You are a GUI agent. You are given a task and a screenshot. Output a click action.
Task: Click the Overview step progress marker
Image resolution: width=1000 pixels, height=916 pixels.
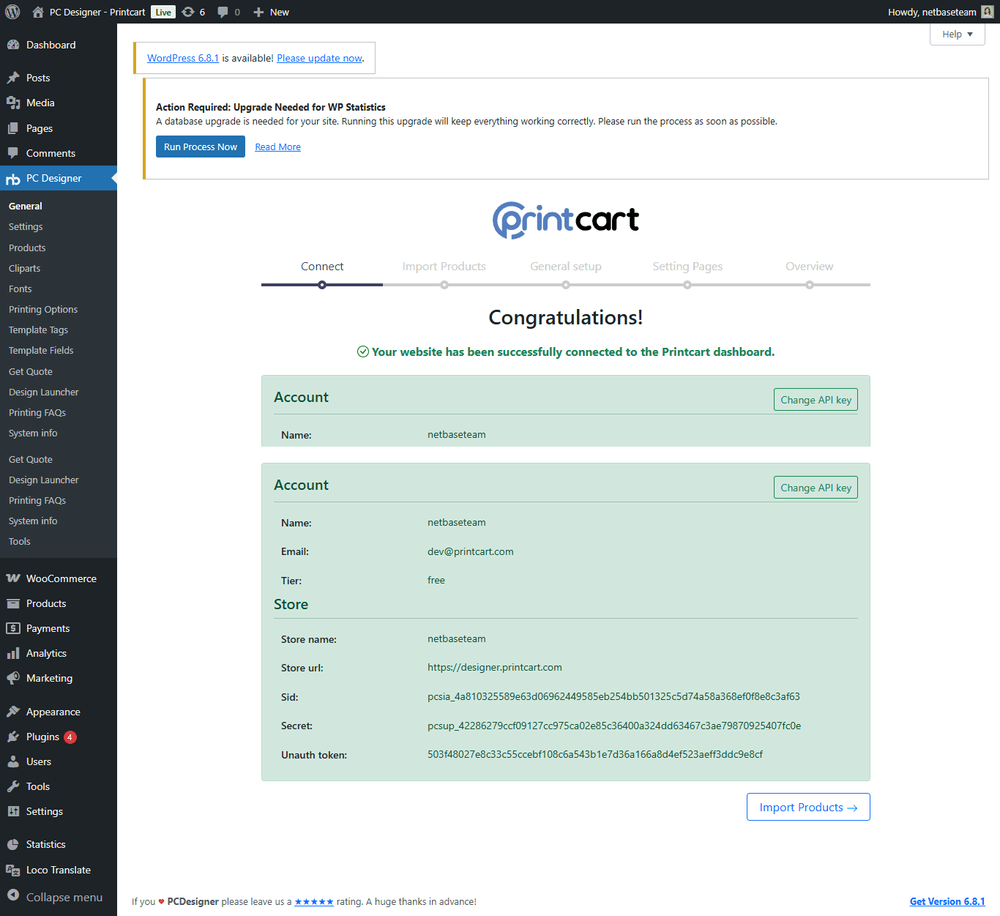(x=809, y=285)
